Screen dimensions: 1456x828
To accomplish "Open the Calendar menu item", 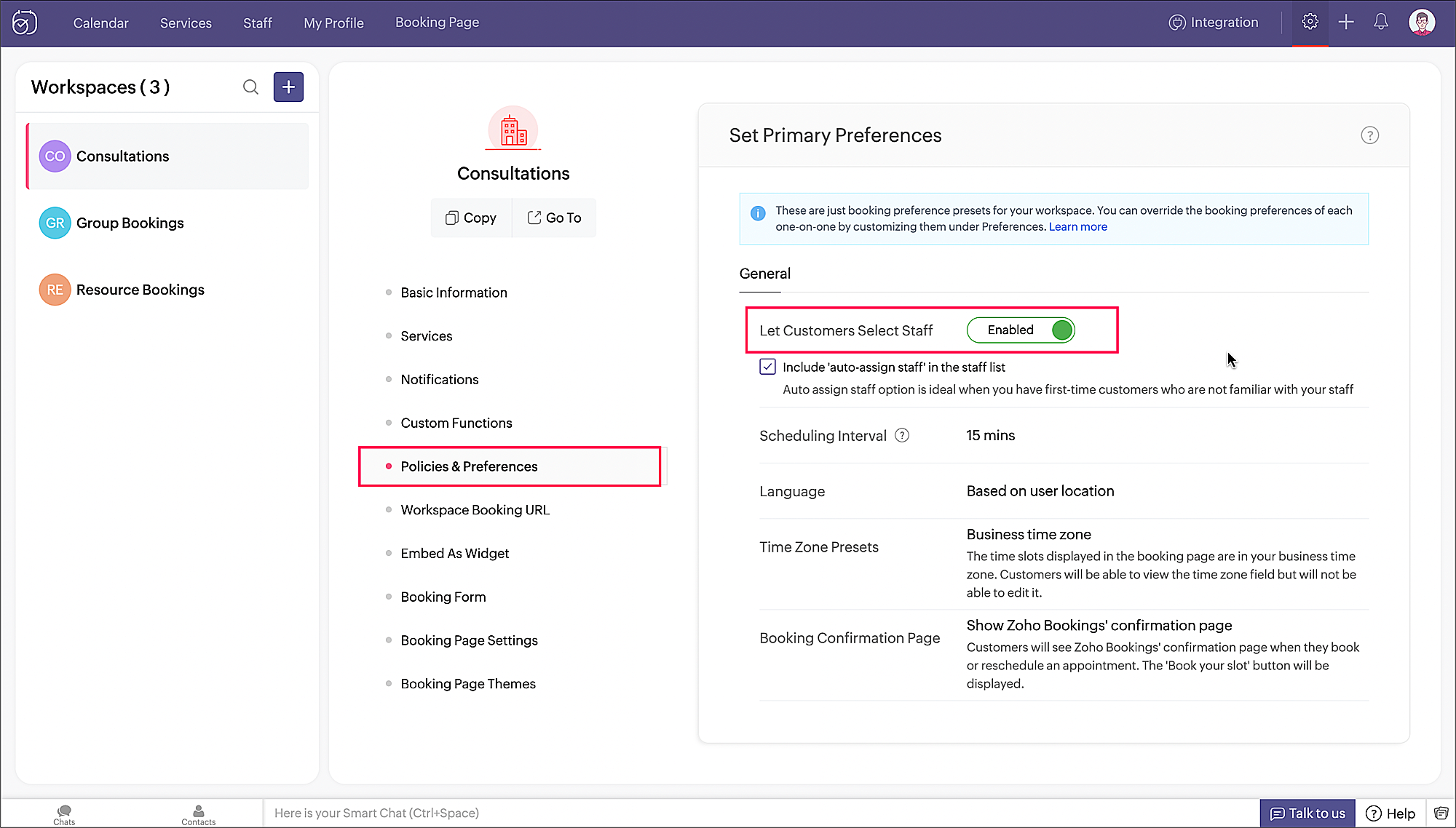I will (x=100, y=23).
